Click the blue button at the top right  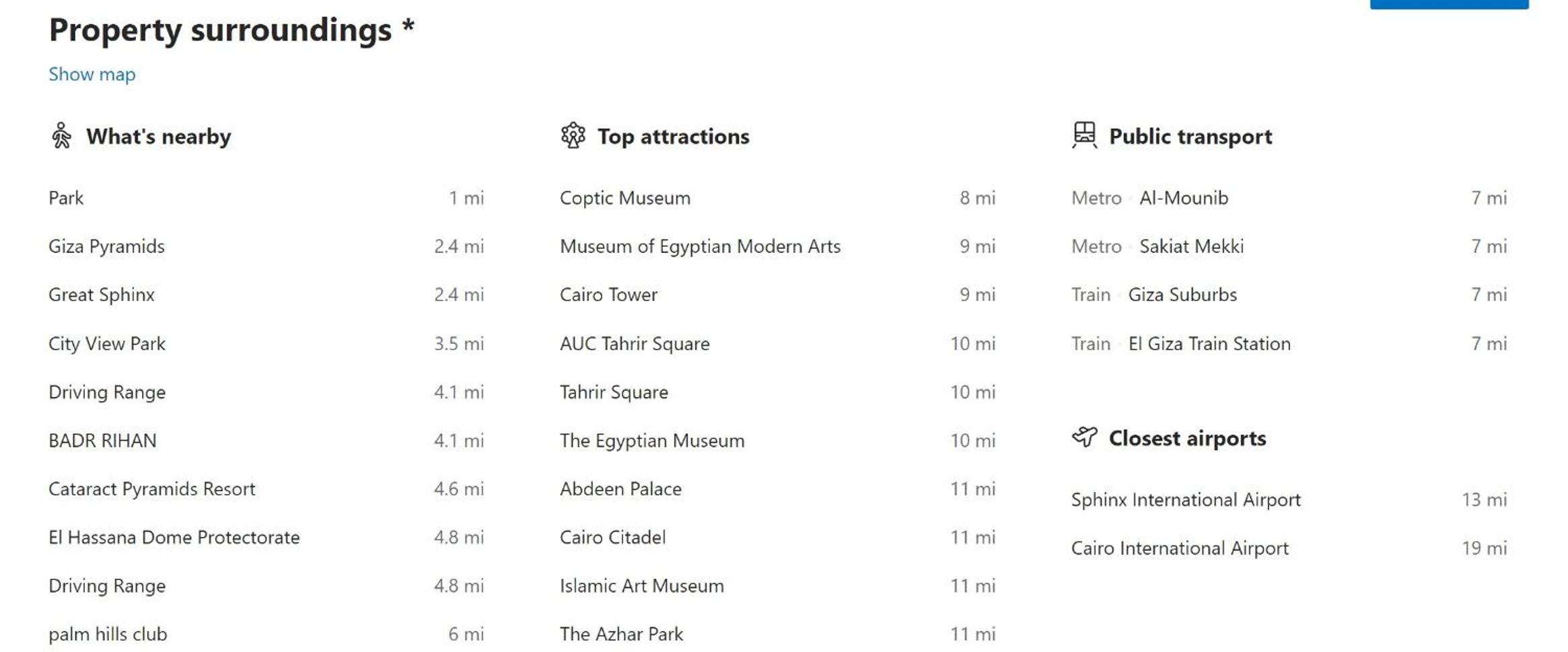[x=1449, y=4]
